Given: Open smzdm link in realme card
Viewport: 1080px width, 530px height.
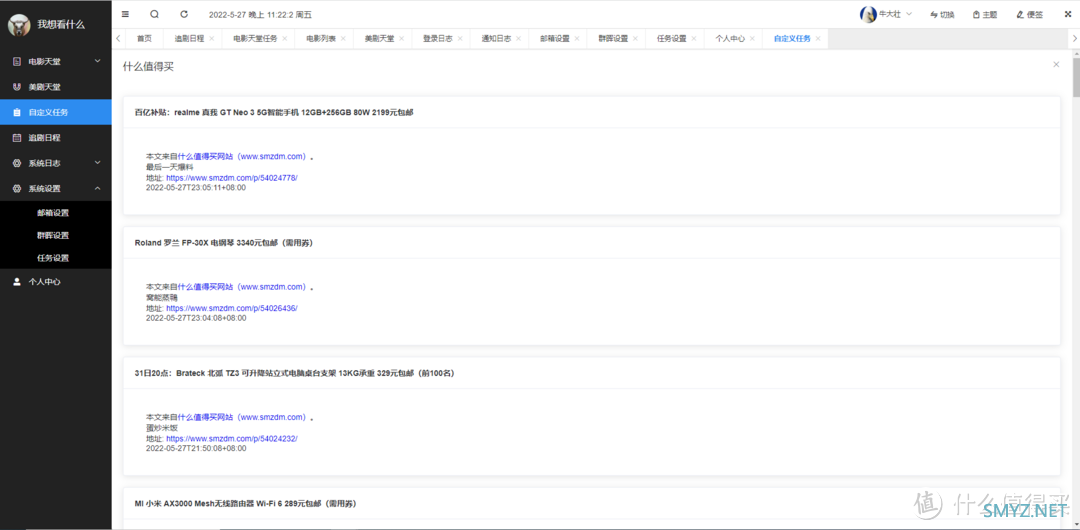Looking at the screenshot, I should pyautogui.click(x=242, y=156).
